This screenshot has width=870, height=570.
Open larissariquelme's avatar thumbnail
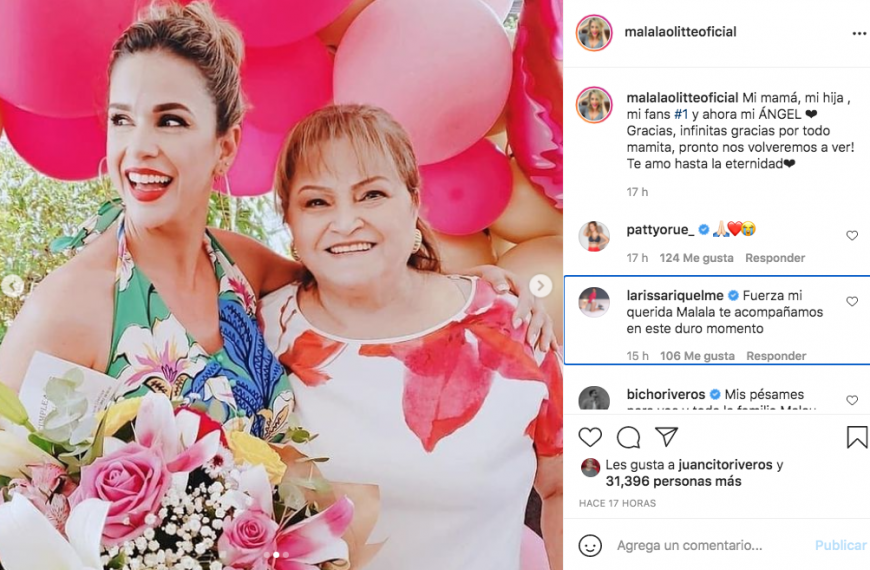594,302
